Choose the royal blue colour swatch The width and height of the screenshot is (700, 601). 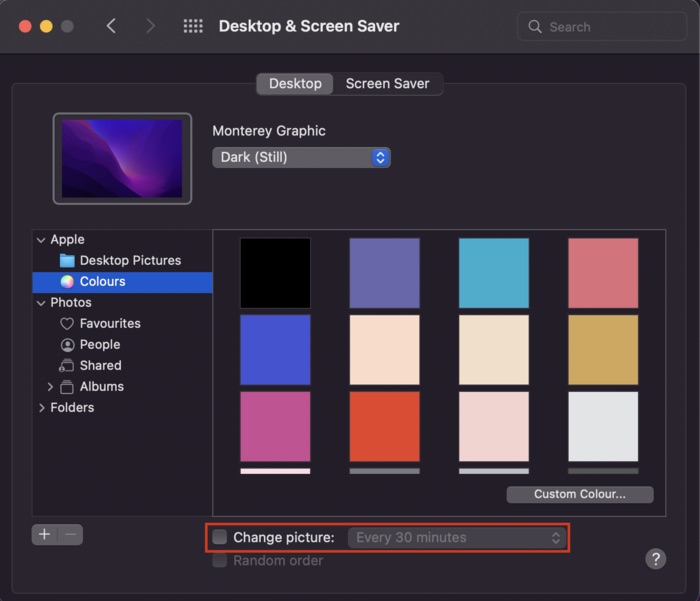tap(275, 350)
